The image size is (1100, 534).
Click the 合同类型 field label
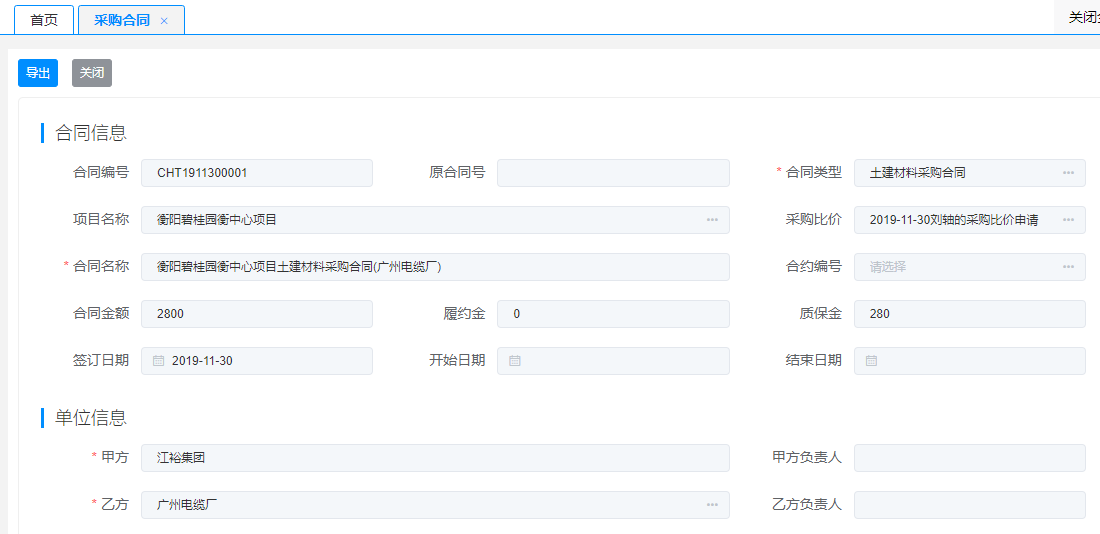pyautogui.click(x=814, y=172)
